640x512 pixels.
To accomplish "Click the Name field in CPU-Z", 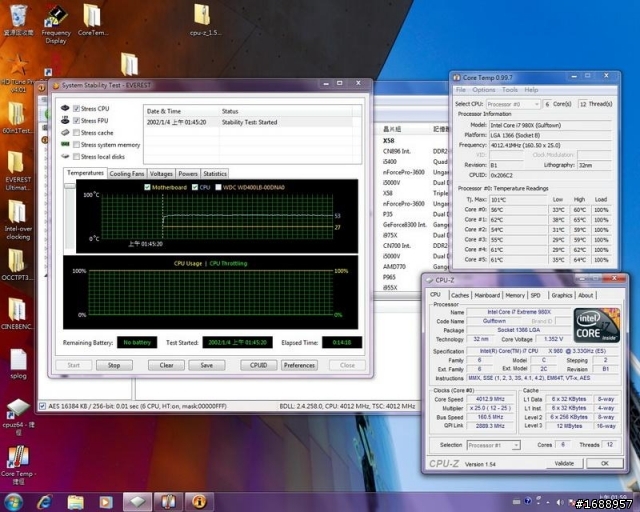I will click(519, 312).
